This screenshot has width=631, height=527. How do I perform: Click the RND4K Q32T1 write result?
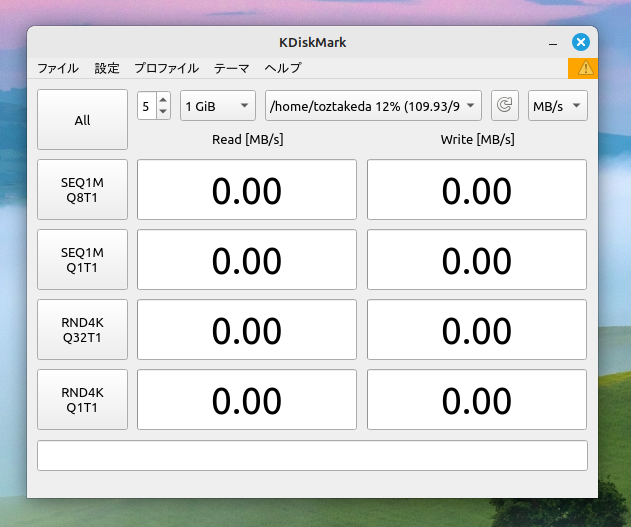tap(477, 329)
